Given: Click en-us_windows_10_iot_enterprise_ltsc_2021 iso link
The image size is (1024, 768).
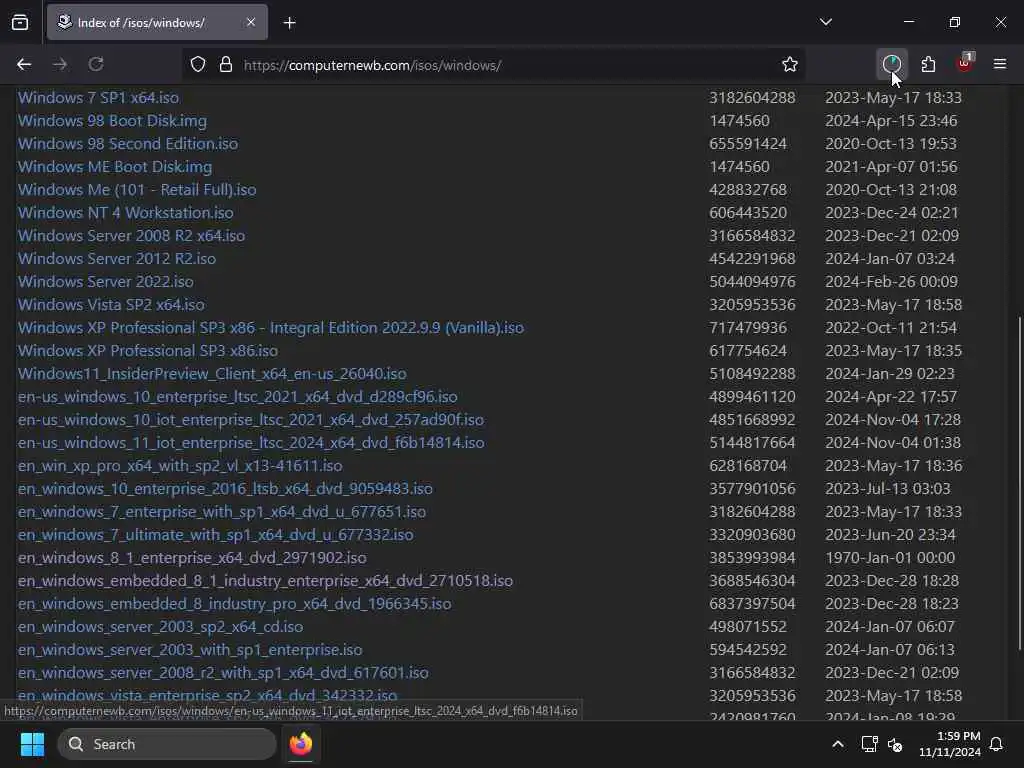Looking at the screenshot, I should pyautogui.click(x=251, y=419).
